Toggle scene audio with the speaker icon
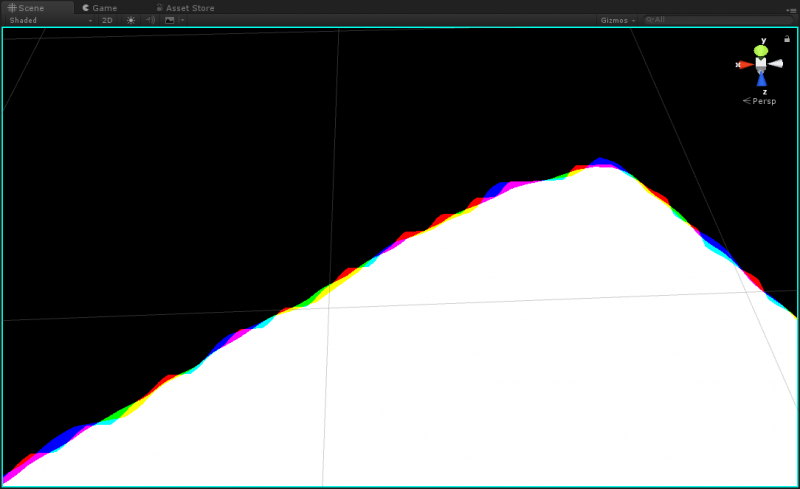The height and width of the screenshot is (489, 800). [150, 20]
